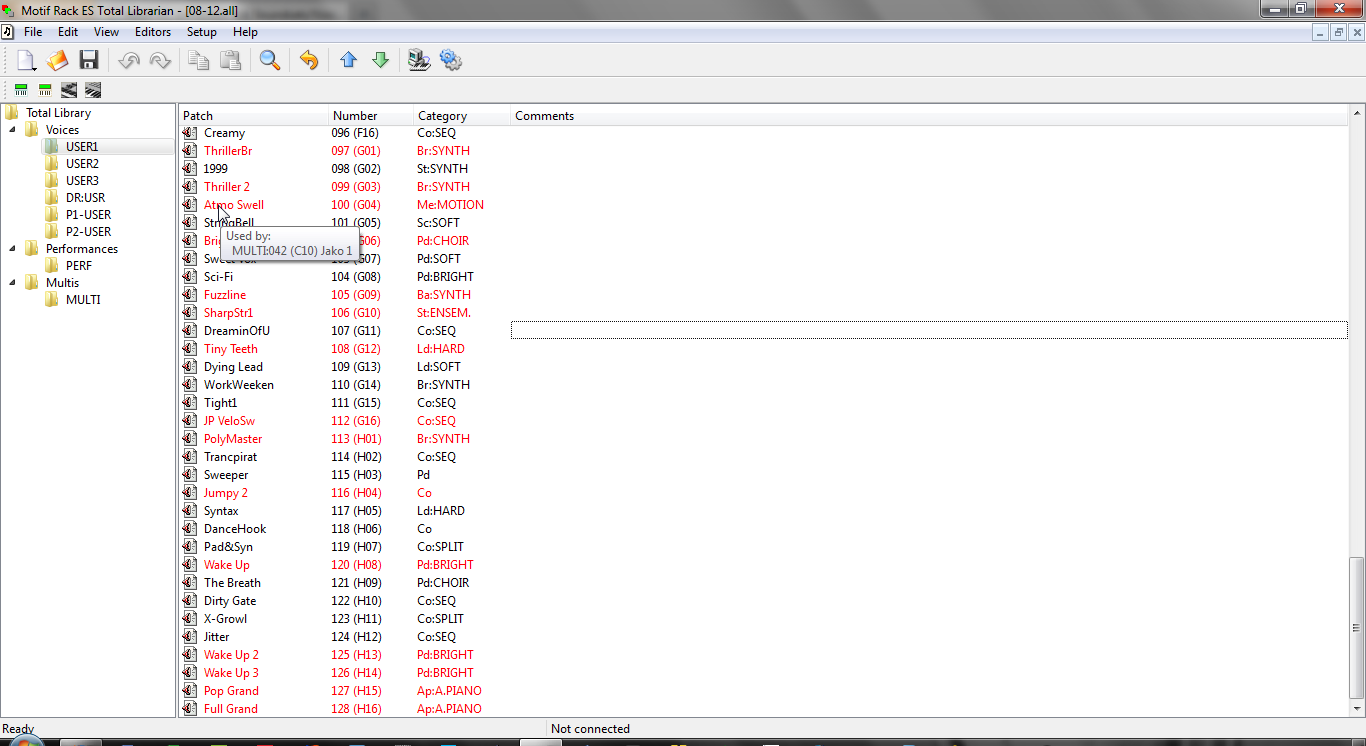Open the Help menu
The height and width of the screenshot is (746, 1366).
245,32
